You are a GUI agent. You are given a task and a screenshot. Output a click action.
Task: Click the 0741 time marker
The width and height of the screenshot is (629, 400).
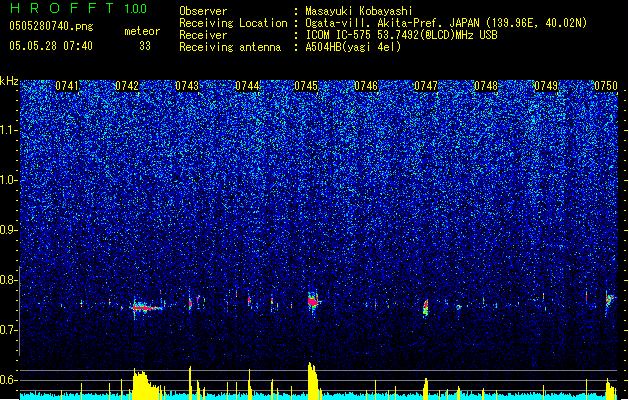coord(67,86)
